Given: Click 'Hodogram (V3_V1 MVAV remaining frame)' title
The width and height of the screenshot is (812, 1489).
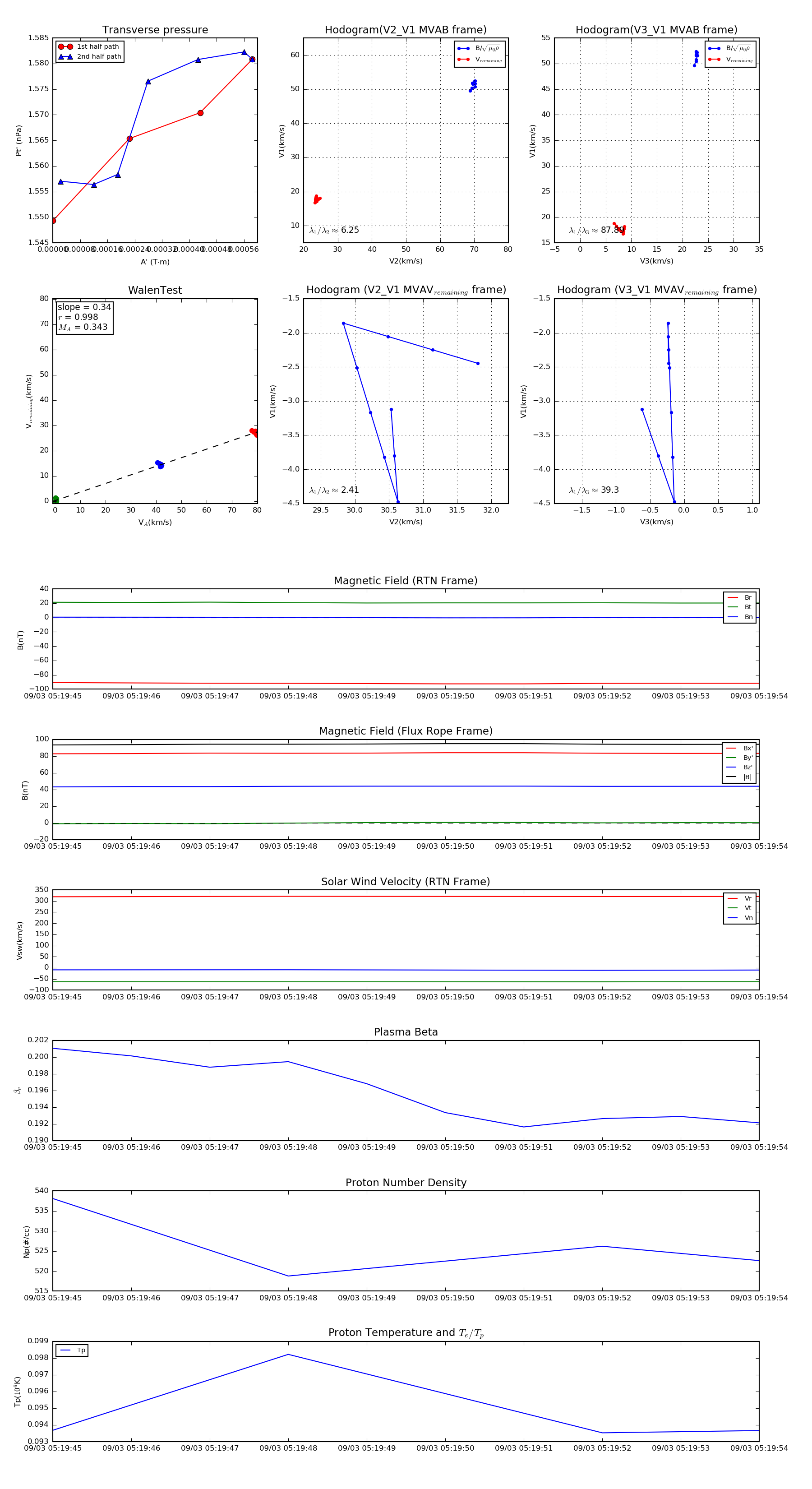Looking at the screenshot, I should click(x=656, y=290).
